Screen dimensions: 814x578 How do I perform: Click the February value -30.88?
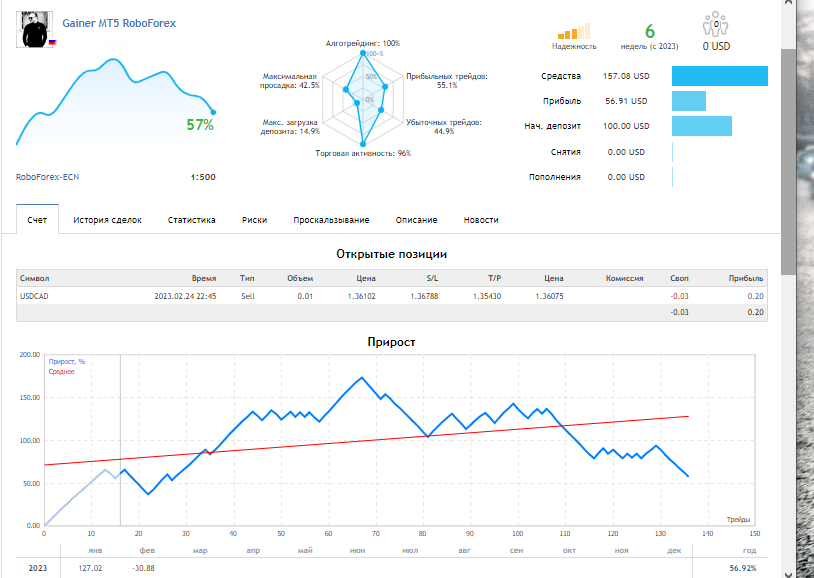pyautogui.click(x=143, y=568)
